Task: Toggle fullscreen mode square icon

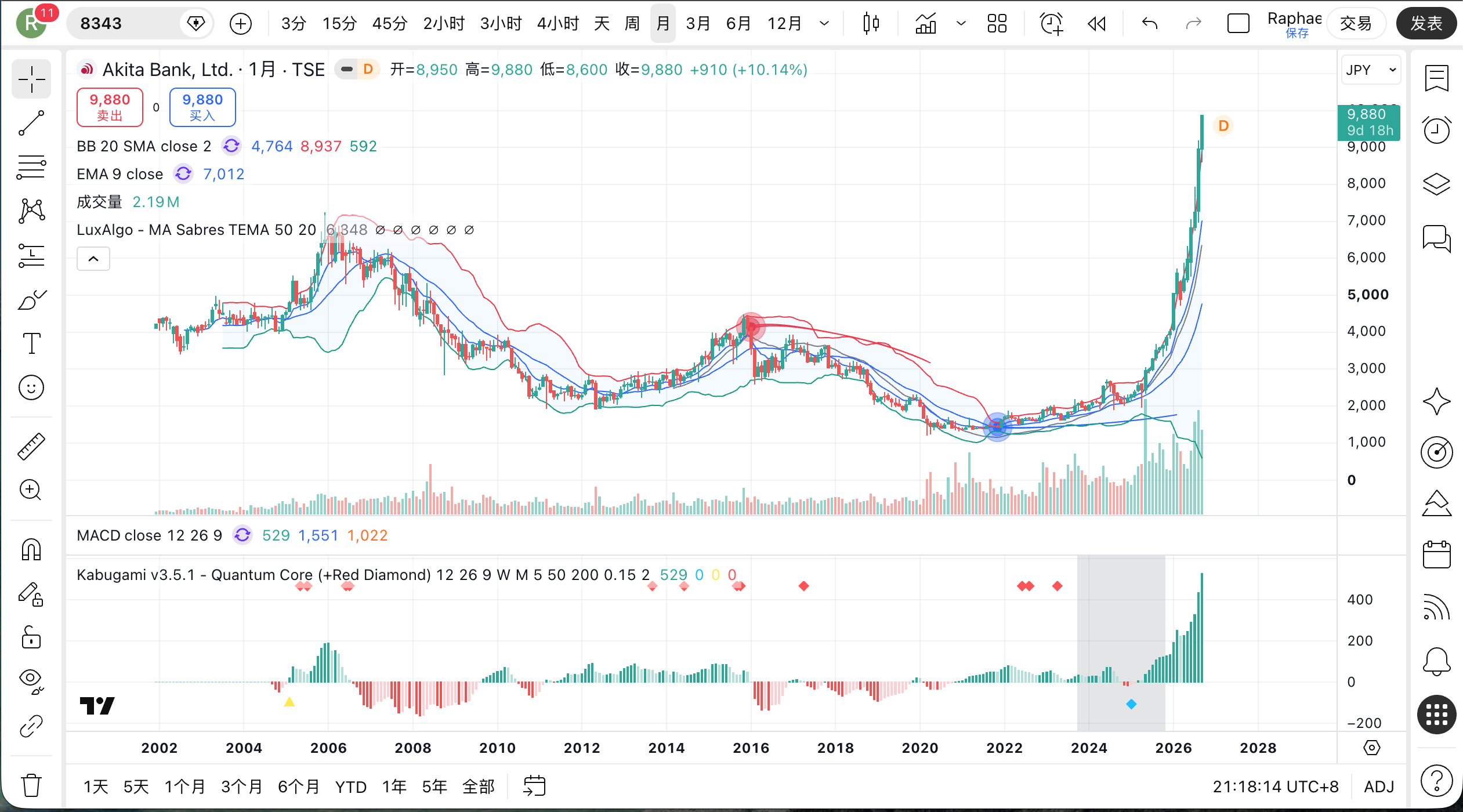Action: [1238, 24]
